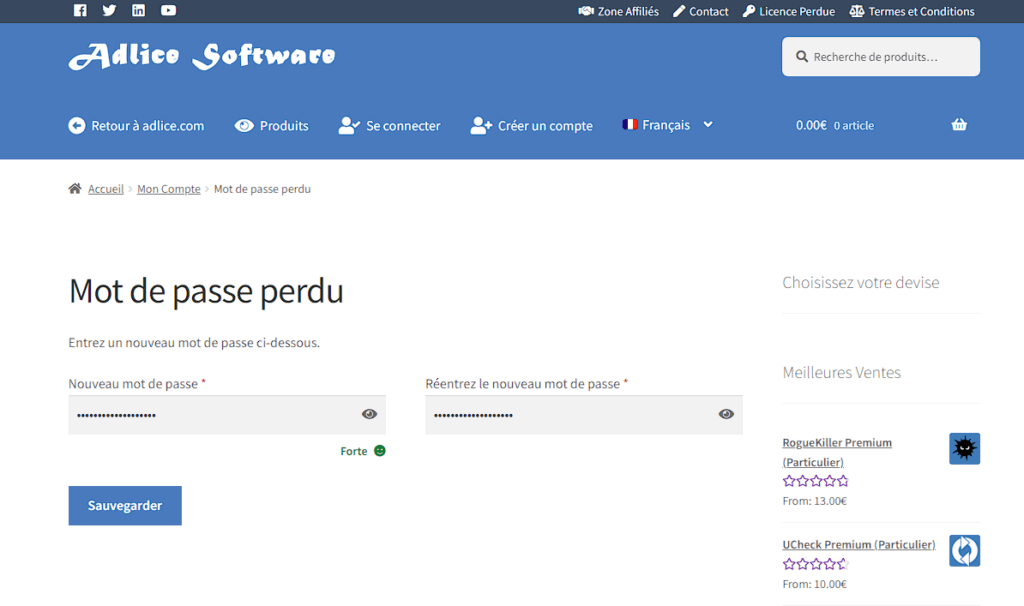Select Se connecter in navigation
Screen dimensions: 1024x606
click(x=390, y=126)
